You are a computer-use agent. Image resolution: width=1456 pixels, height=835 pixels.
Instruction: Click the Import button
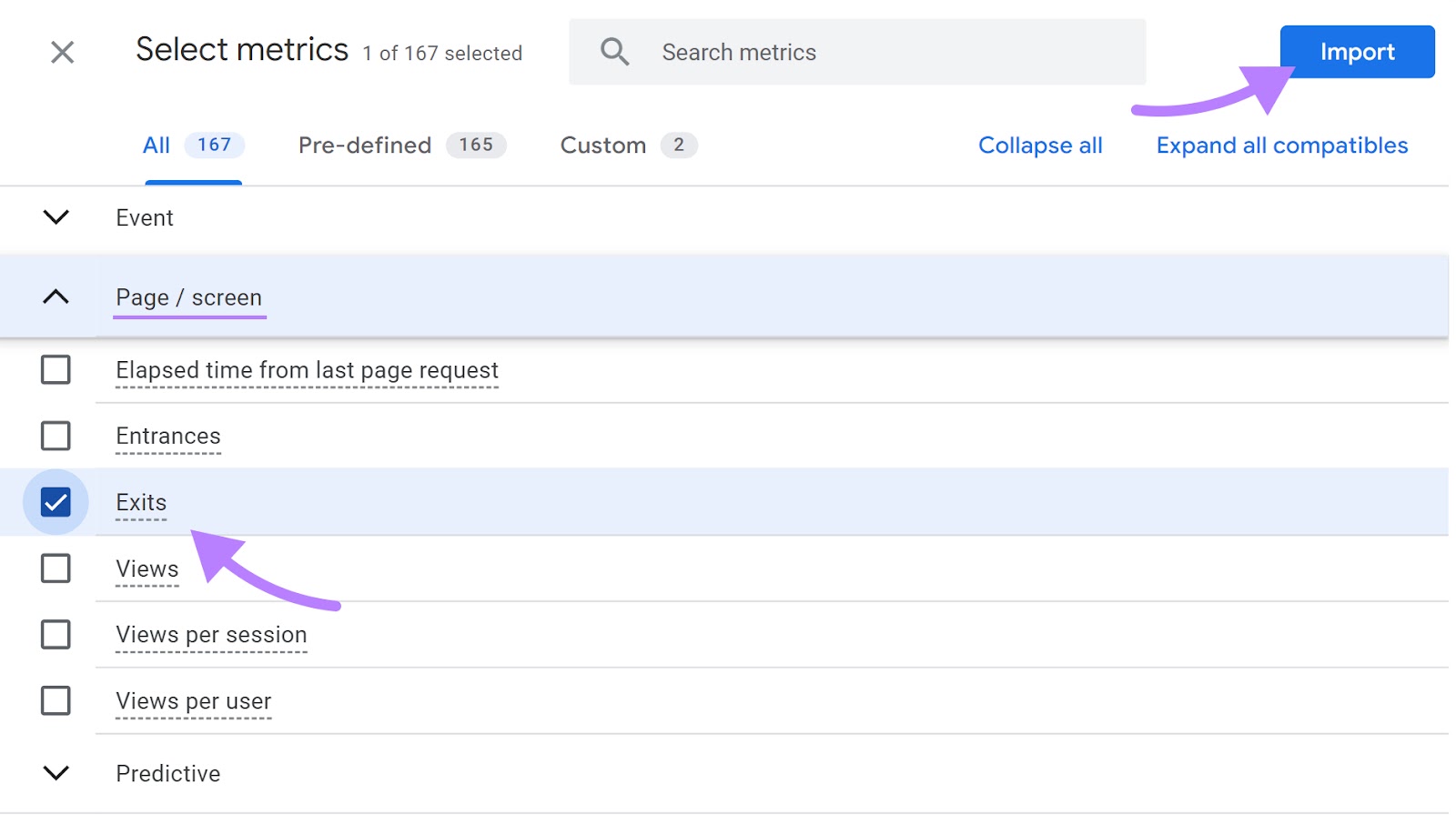pyautogui.click(x=1356, y=52)
